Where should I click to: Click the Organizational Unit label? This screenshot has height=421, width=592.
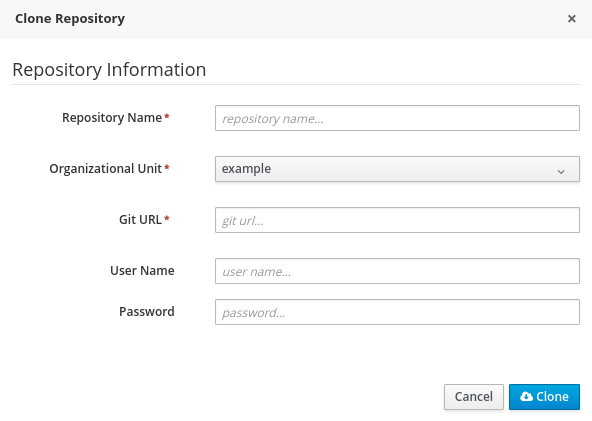point(106,169)
